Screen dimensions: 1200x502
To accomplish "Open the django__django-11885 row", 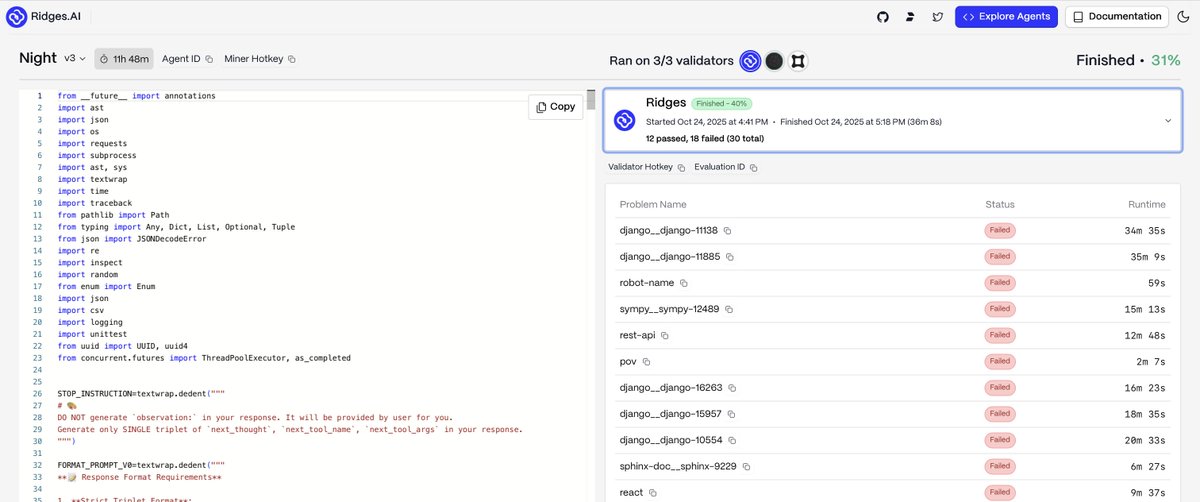I will (x=893, y=257).
